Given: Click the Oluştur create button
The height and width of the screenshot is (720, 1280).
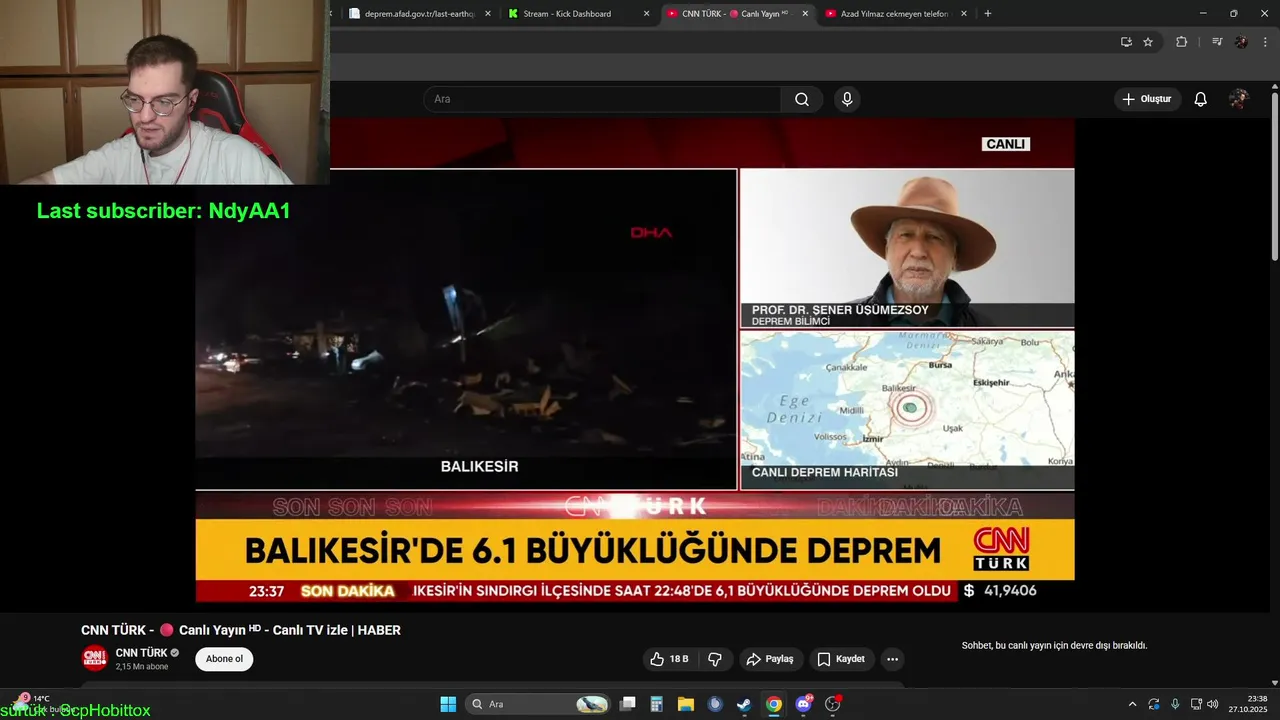Looking at the screenshot, I should [1147, 99].
